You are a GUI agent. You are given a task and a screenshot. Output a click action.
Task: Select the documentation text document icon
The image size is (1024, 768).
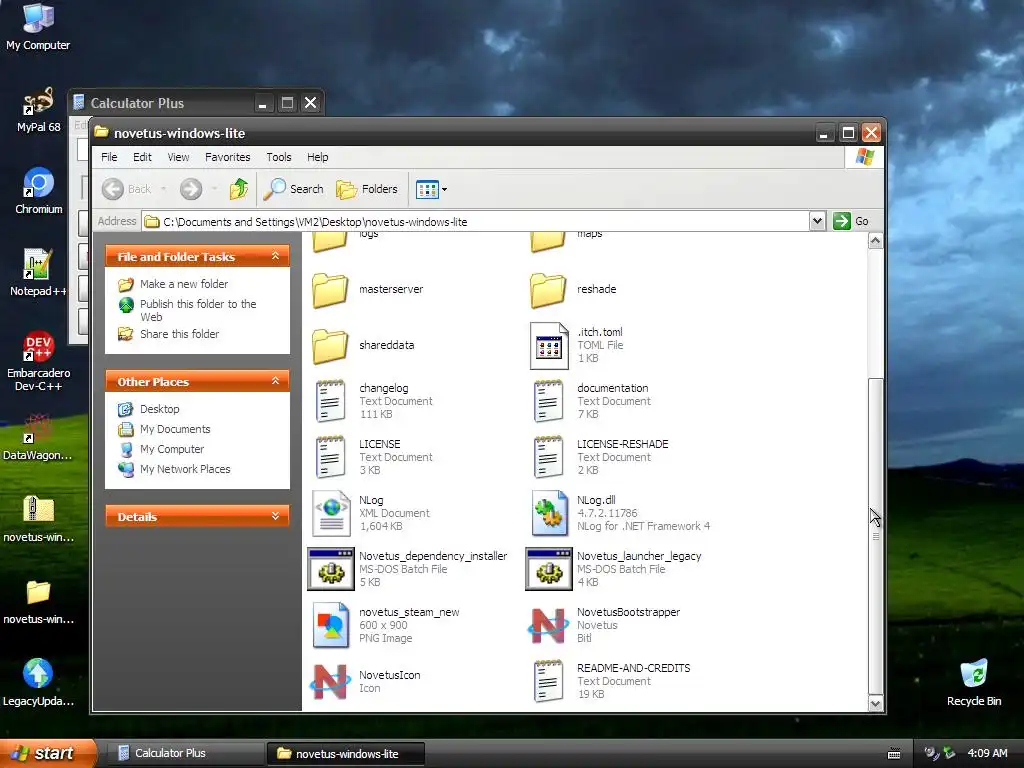[549, 401]
